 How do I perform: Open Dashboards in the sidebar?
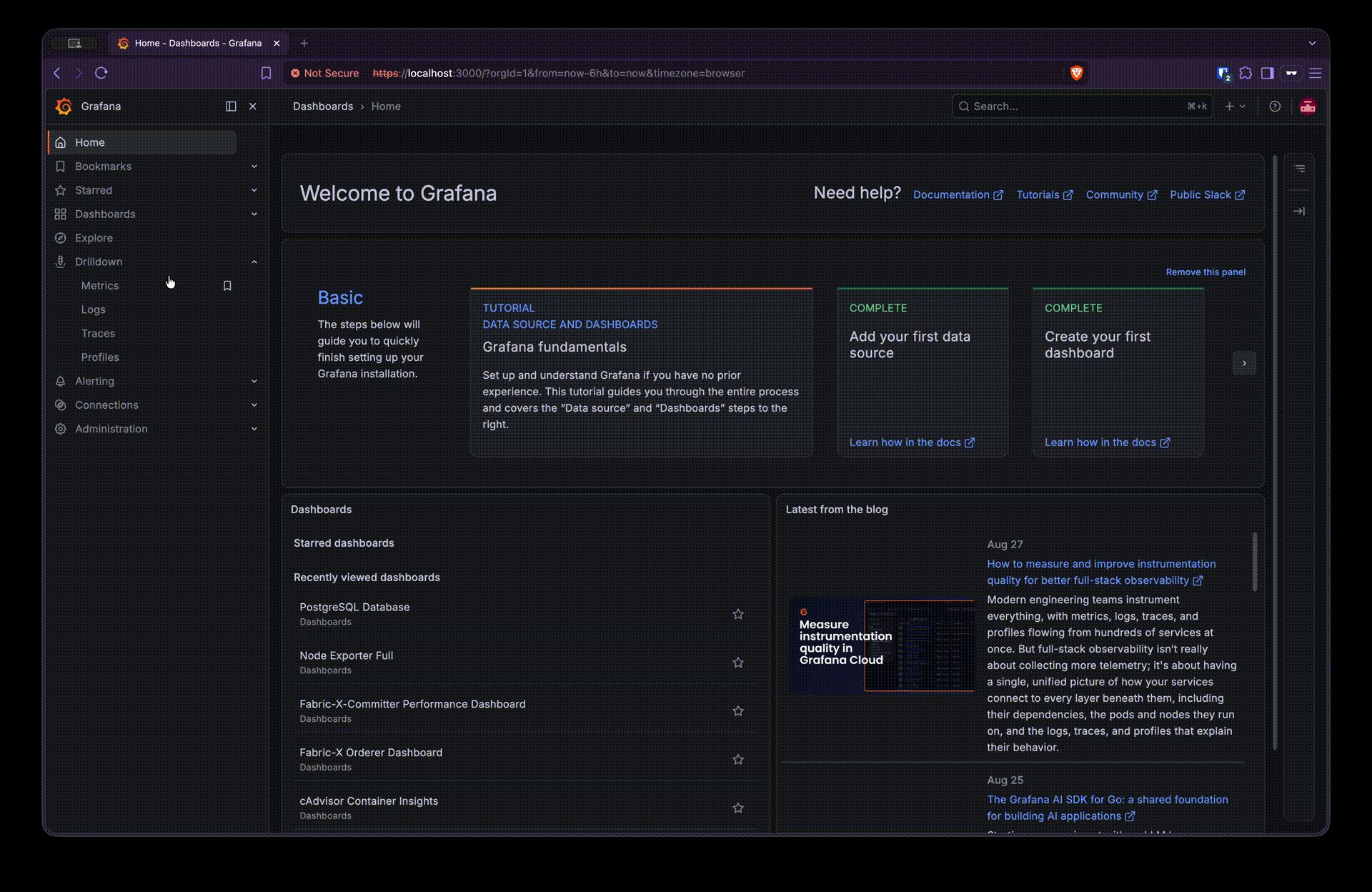[x=105, y=214]
